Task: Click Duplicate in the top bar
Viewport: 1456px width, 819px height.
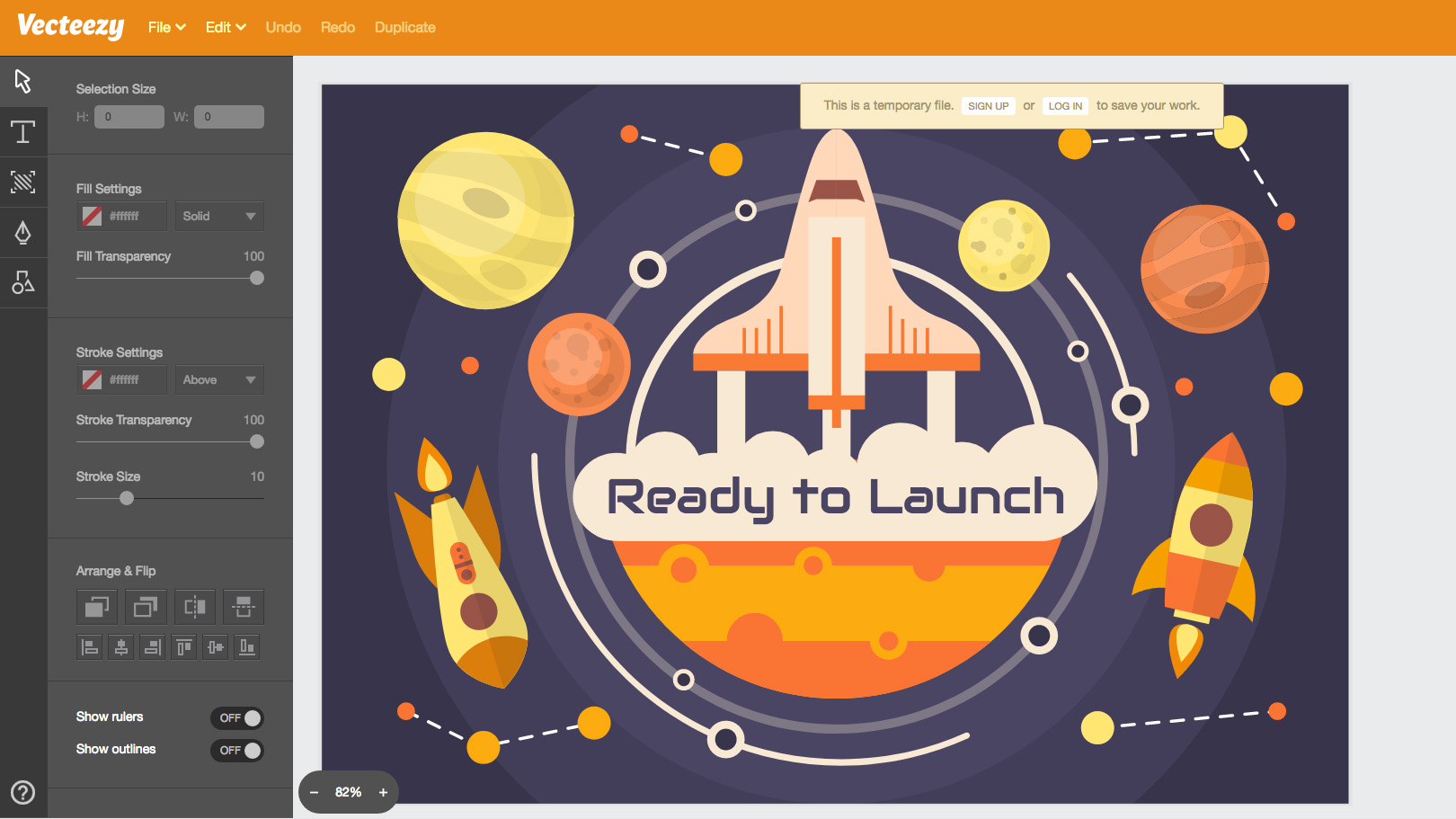Action: tap(405, 27)
